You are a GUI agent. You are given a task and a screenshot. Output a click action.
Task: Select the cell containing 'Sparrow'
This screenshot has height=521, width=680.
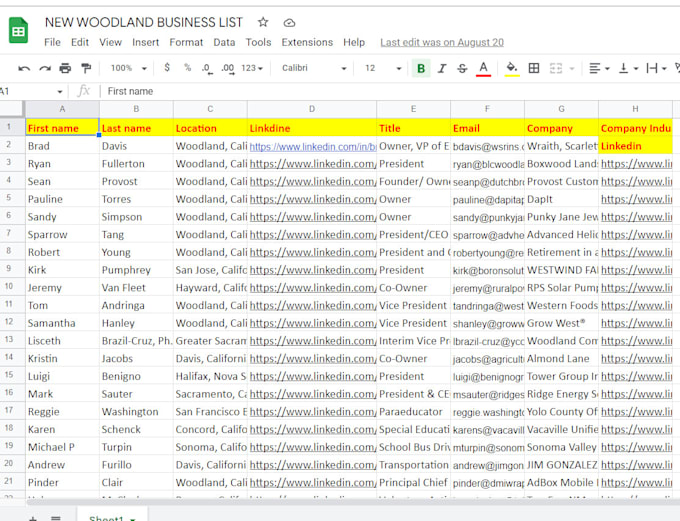tap(62, 235)
